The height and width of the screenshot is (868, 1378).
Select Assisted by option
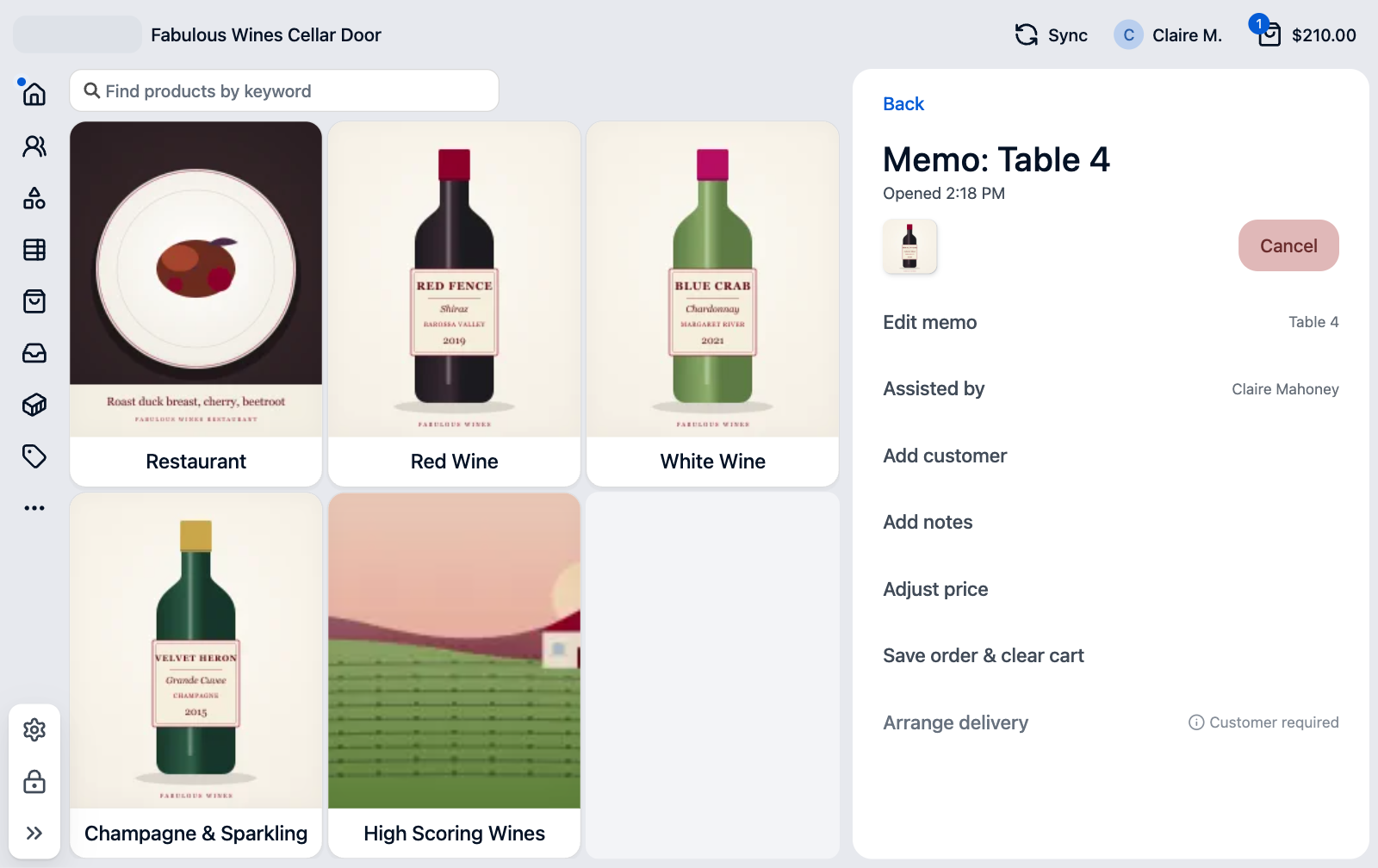pos(1111,389)
